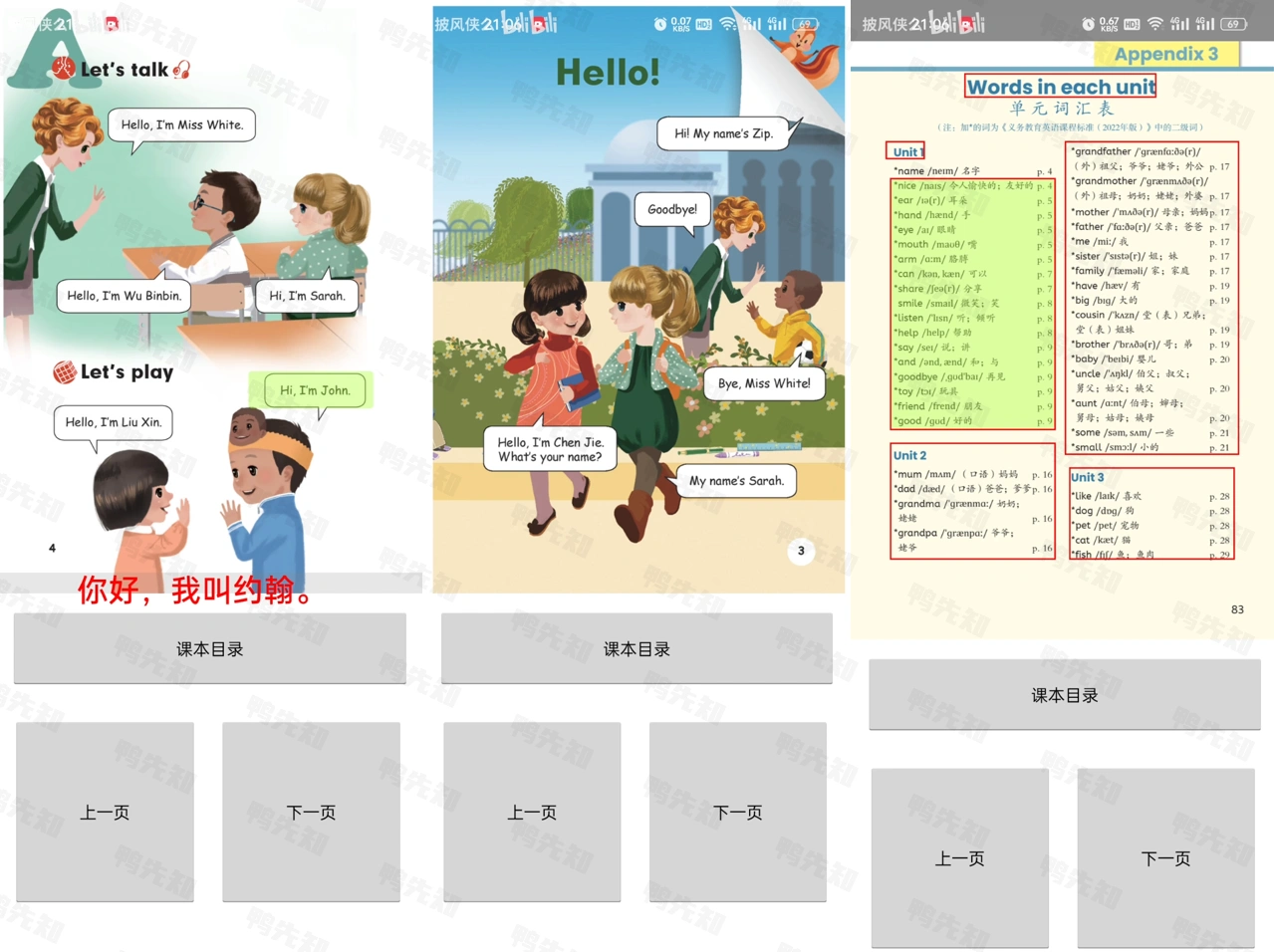Open 课本目录 below the Appendix 3 page
The height and width of the screenshot is (952, 1274).
[x=1065, y=695]
